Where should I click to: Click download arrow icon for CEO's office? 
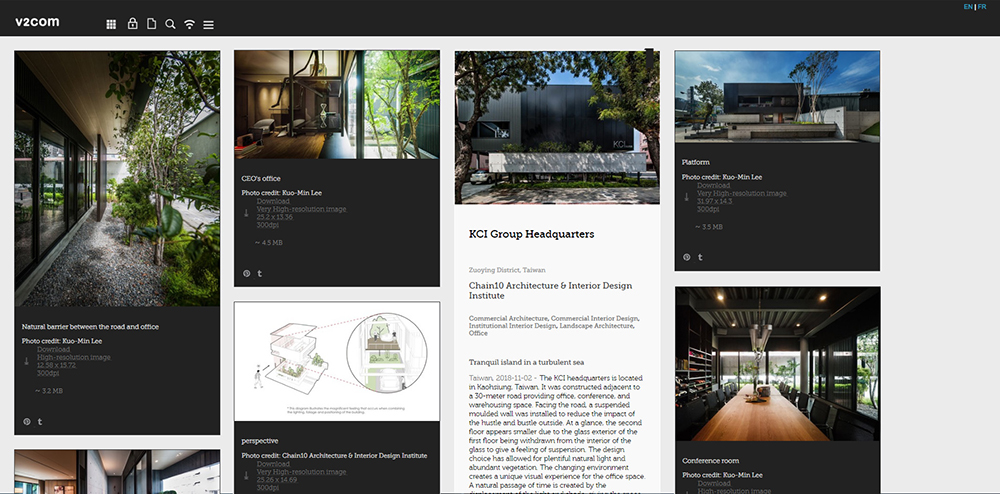pyautogui.click(x=247, y=213)
